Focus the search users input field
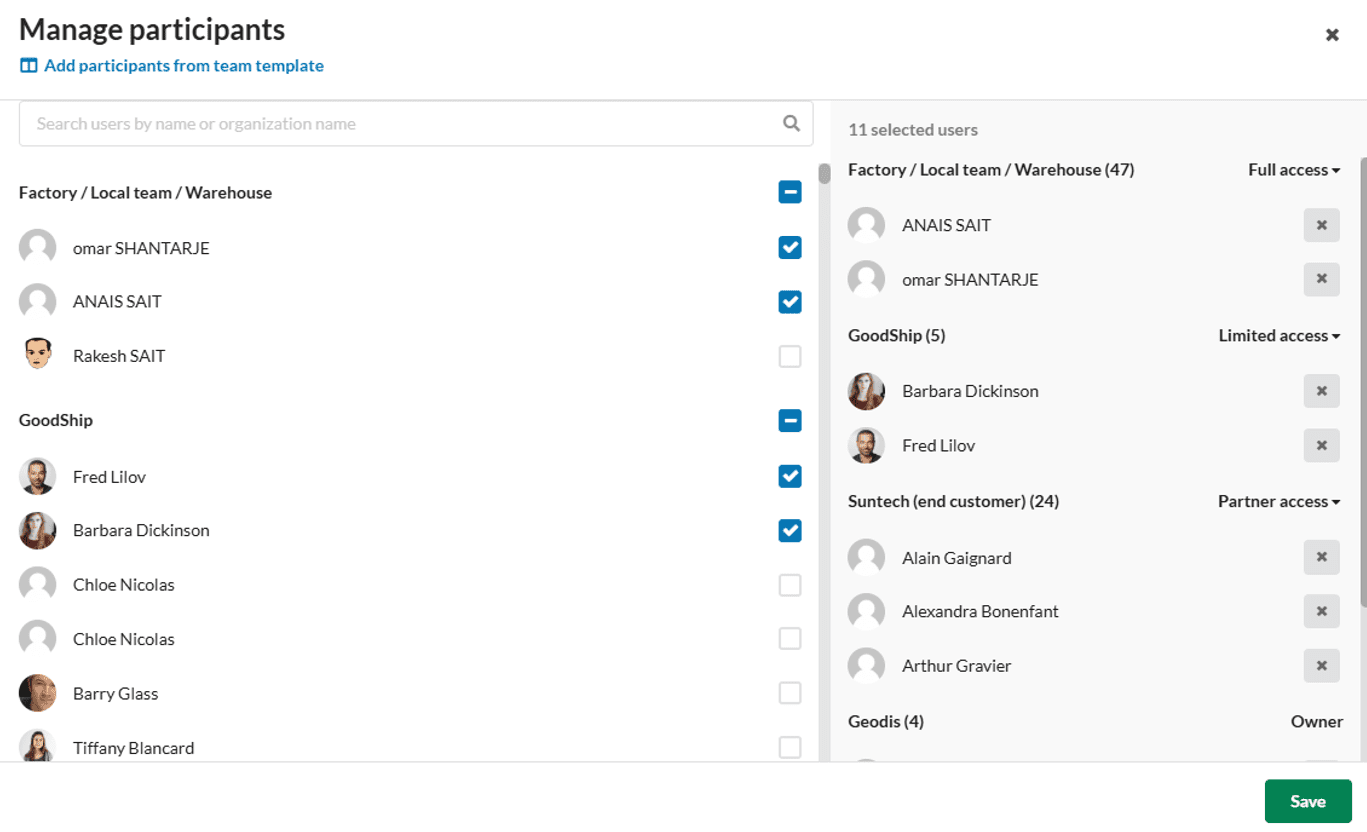The image size is (1367, 832). point(400,124)
